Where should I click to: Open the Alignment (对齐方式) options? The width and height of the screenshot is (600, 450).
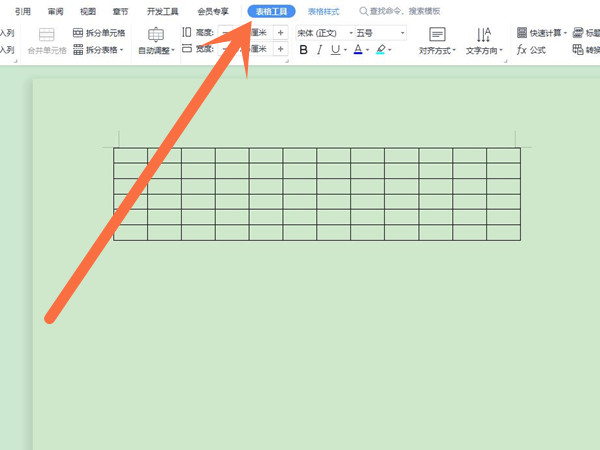(x=437, y=41)
